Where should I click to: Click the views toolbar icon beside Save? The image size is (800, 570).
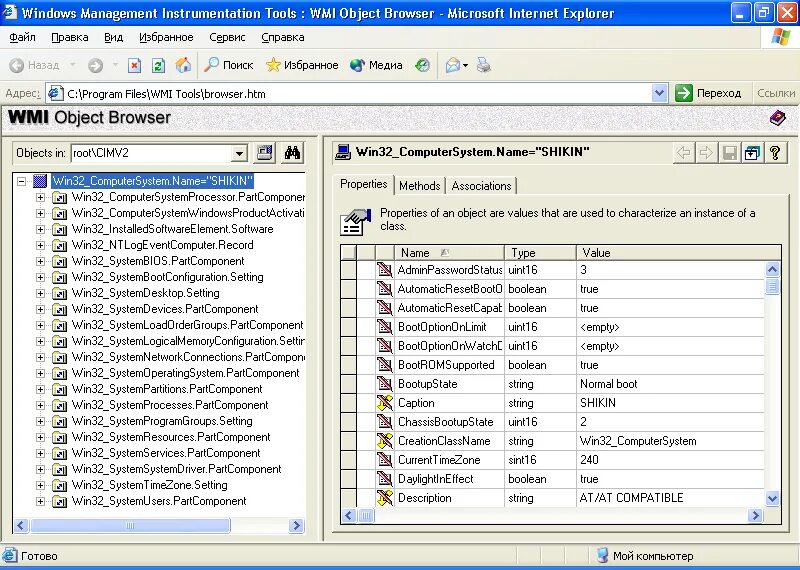point(752,153)
